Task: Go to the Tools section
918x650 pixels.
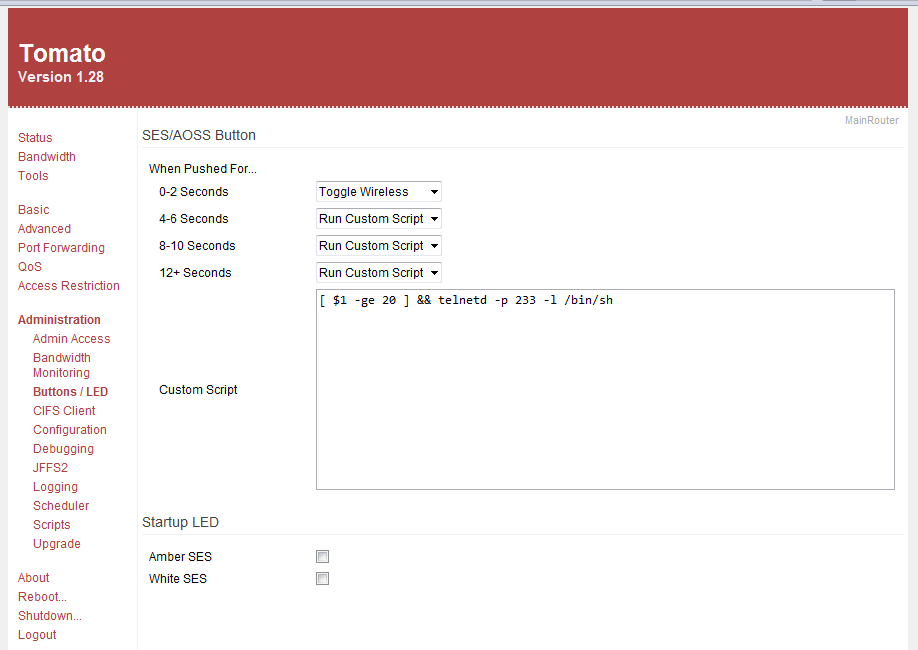Action: click(33, 176)
